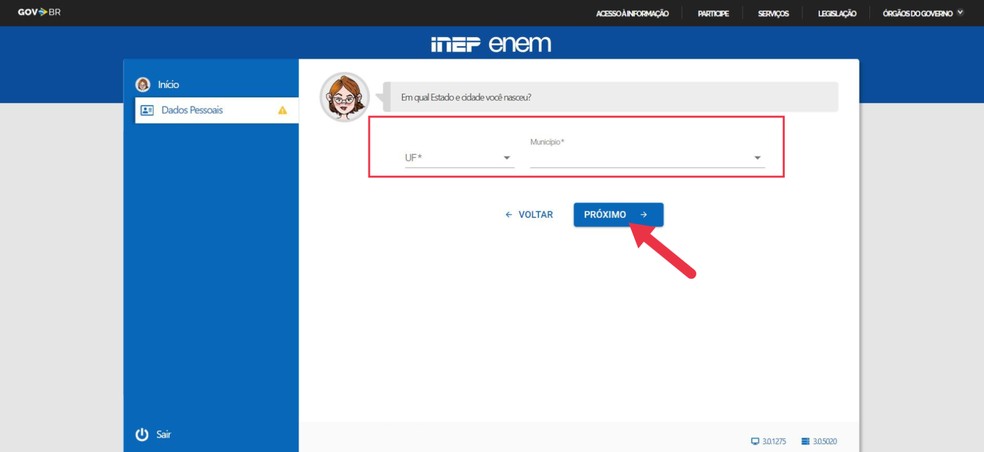
Task: Open the Serviços menu item
Action: [773, 13]
